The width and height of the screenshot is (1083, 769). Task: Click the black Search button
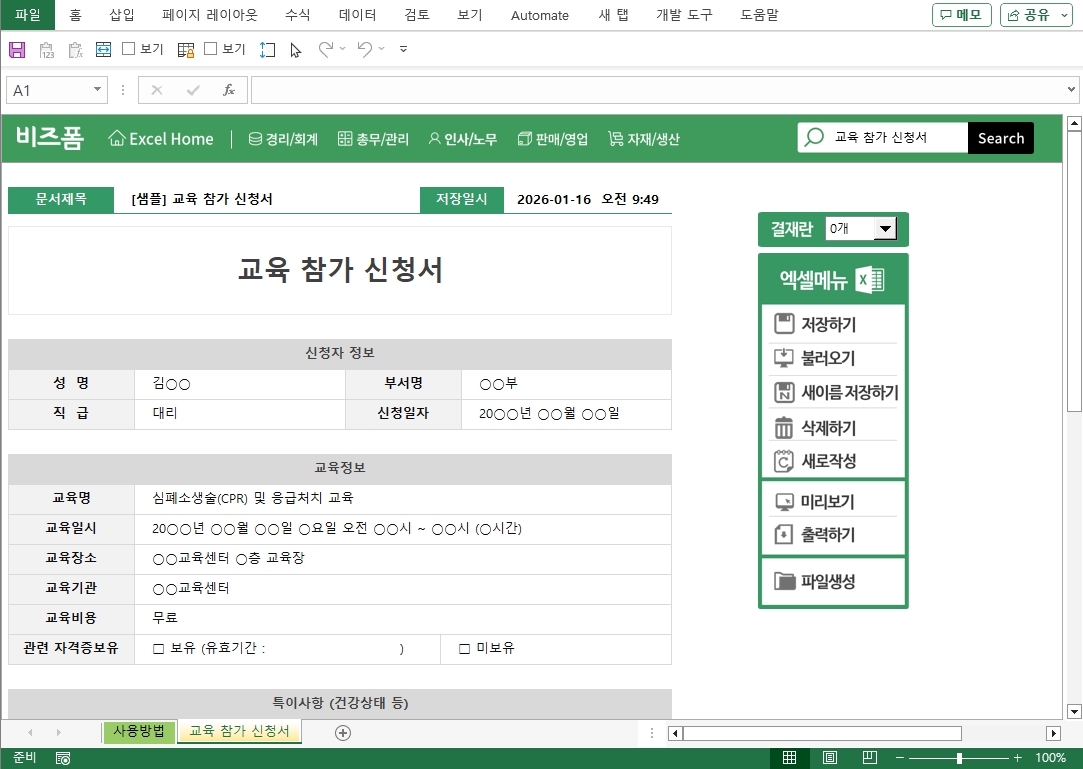tap(1000, 138)
